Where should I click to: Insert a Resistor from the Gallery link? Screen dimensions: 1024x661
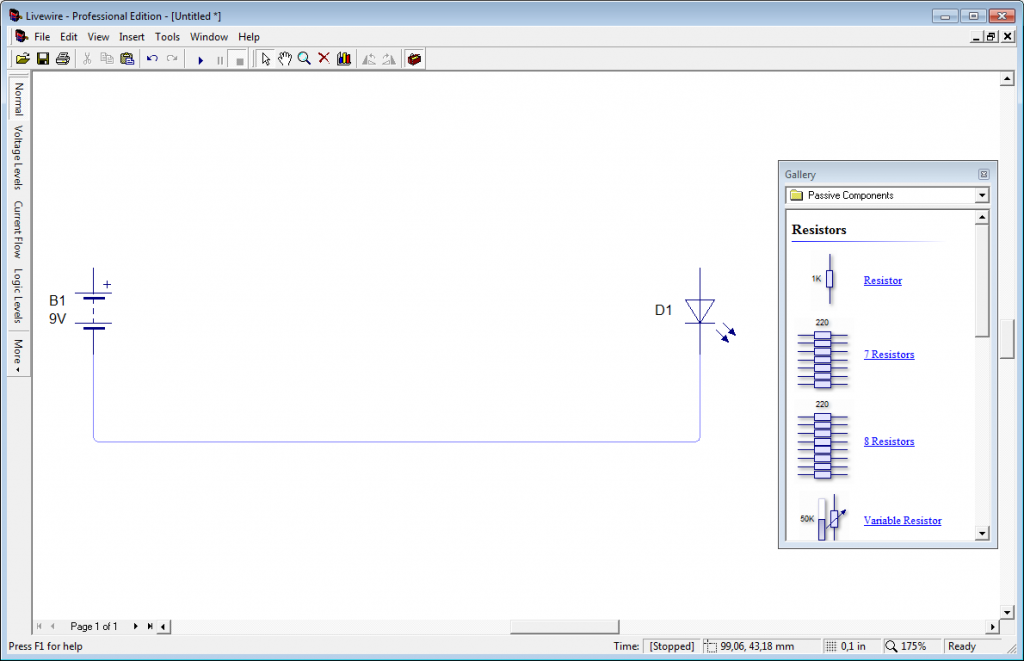(881, 280)
